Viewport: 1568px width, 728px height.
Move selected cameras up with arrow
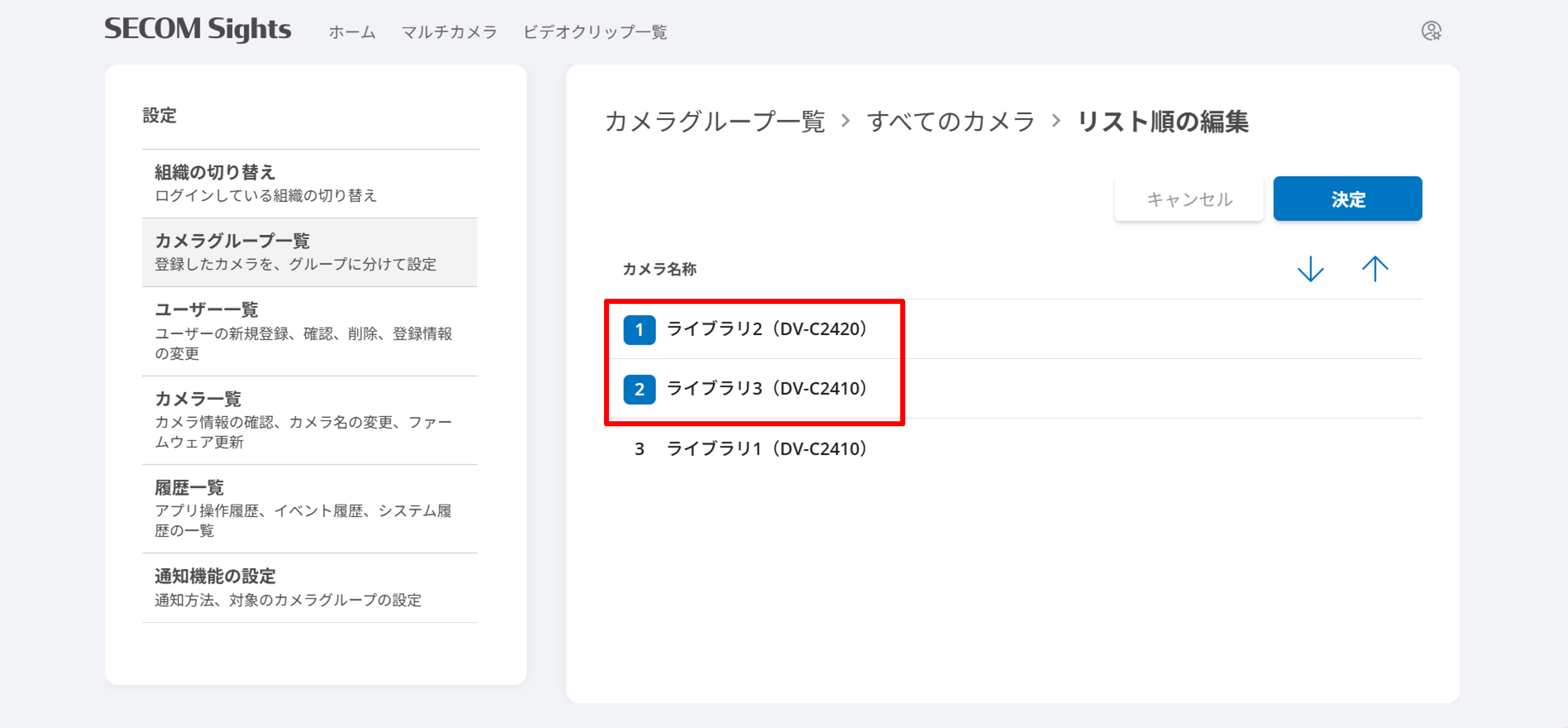[x=1374, y=269]
